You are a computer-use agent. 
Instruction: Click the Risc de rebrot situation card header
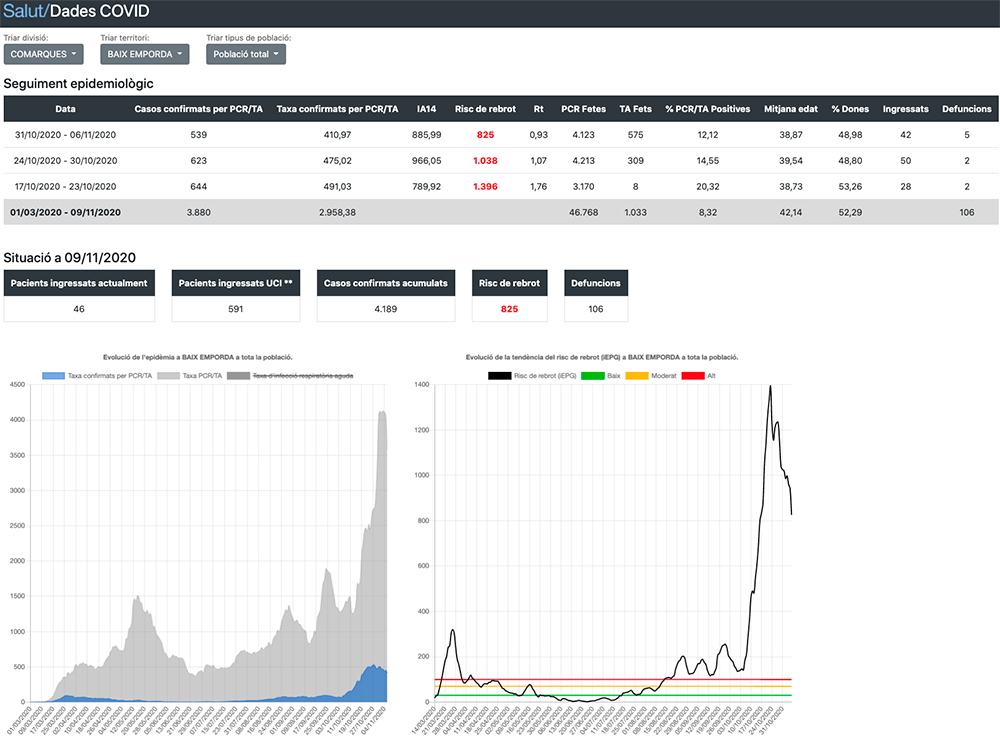510,283
